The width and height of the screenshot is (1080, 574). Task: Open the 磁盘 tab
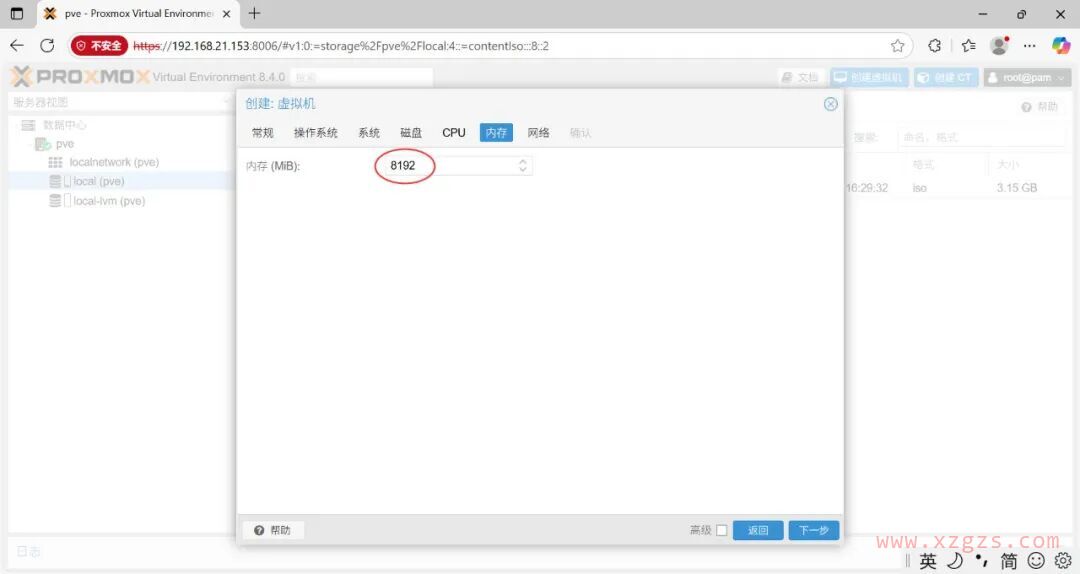click(411, 133)
